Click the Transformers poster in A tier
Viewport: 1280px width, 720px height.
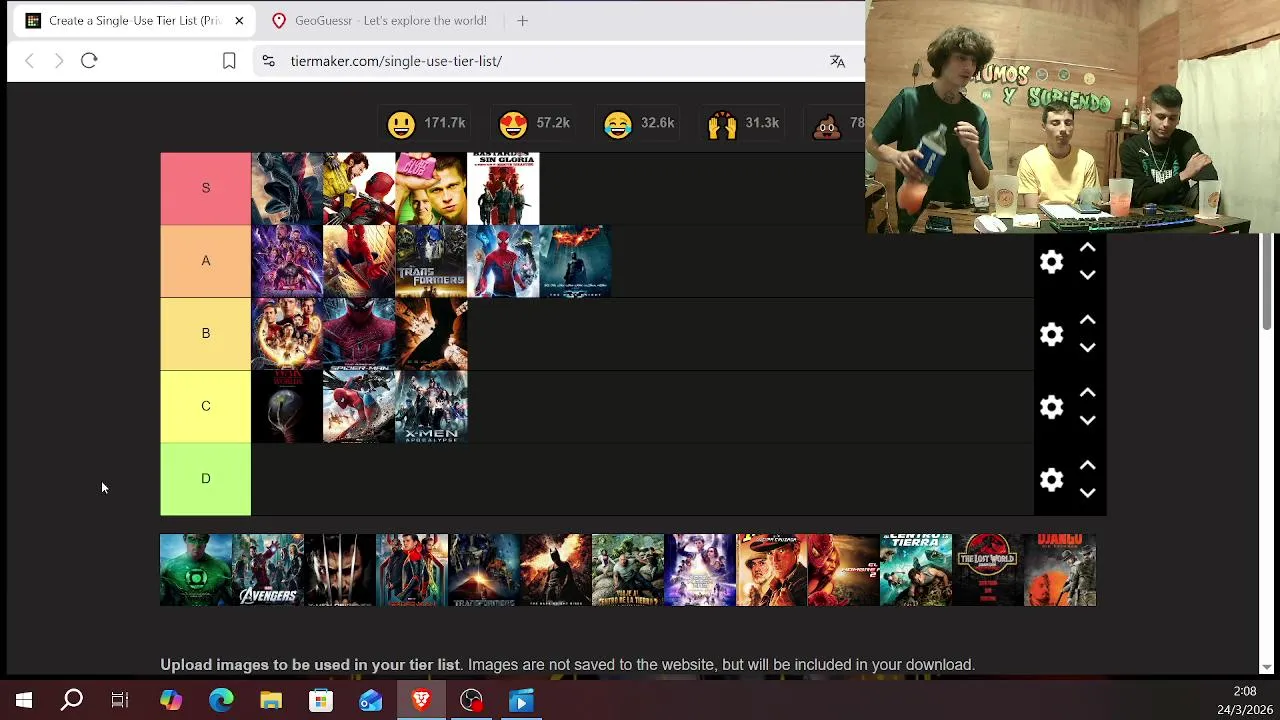tap(431, 261)
